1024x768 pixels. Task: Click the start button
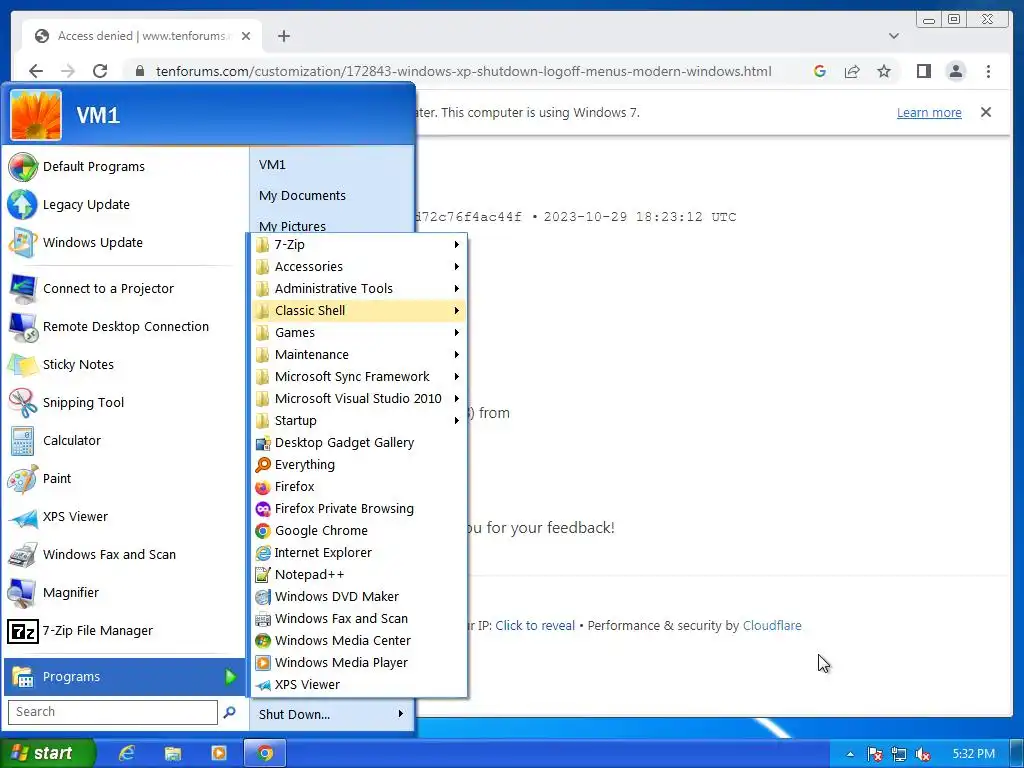point(48,753)
